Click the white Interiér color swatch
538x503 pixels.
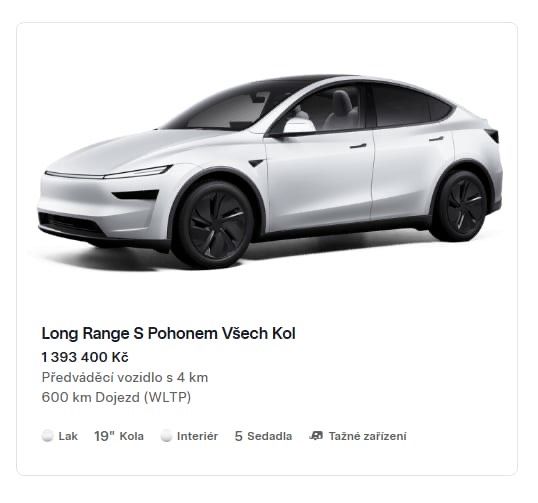pos(166,436)
